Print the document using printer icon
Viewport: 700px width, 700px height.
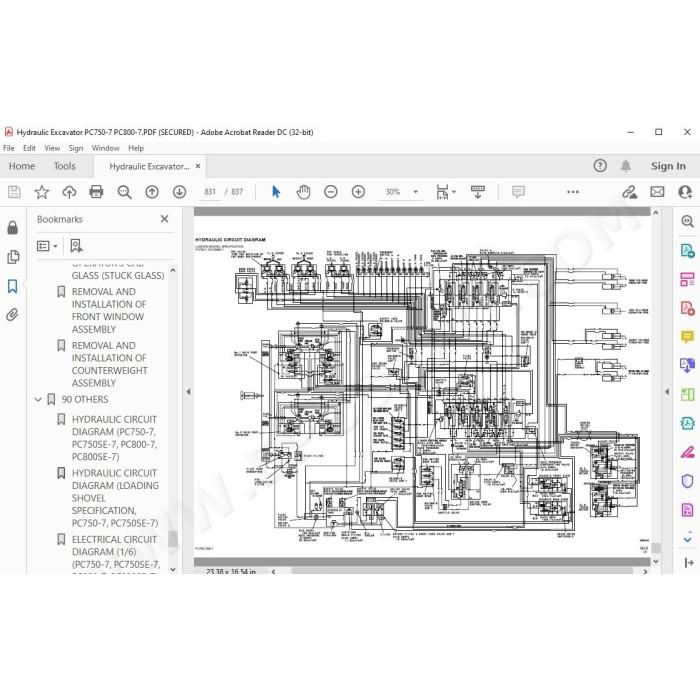pyautogui.click(x=96, y=192)
